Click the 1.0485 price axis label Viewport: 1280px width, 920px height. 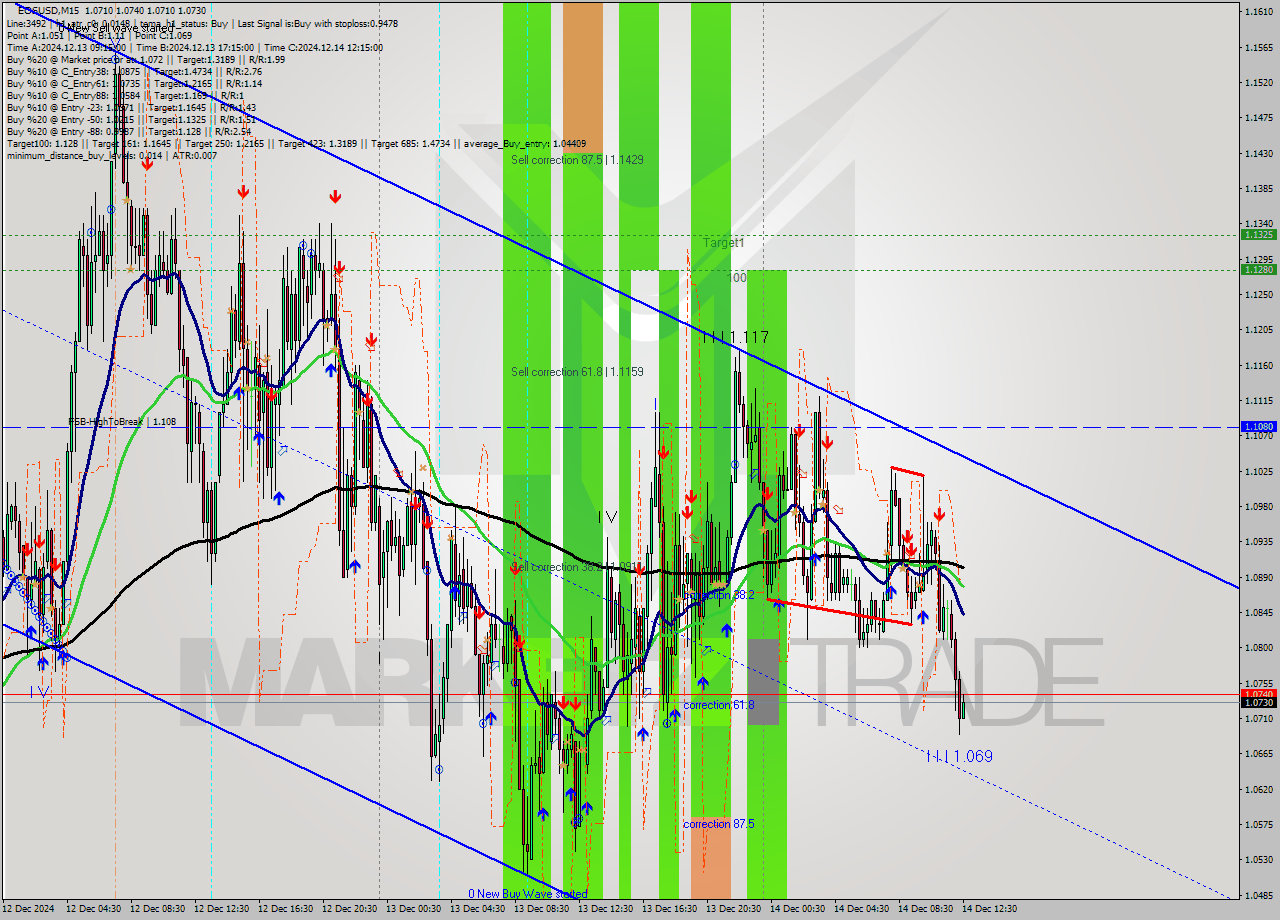1259,894
